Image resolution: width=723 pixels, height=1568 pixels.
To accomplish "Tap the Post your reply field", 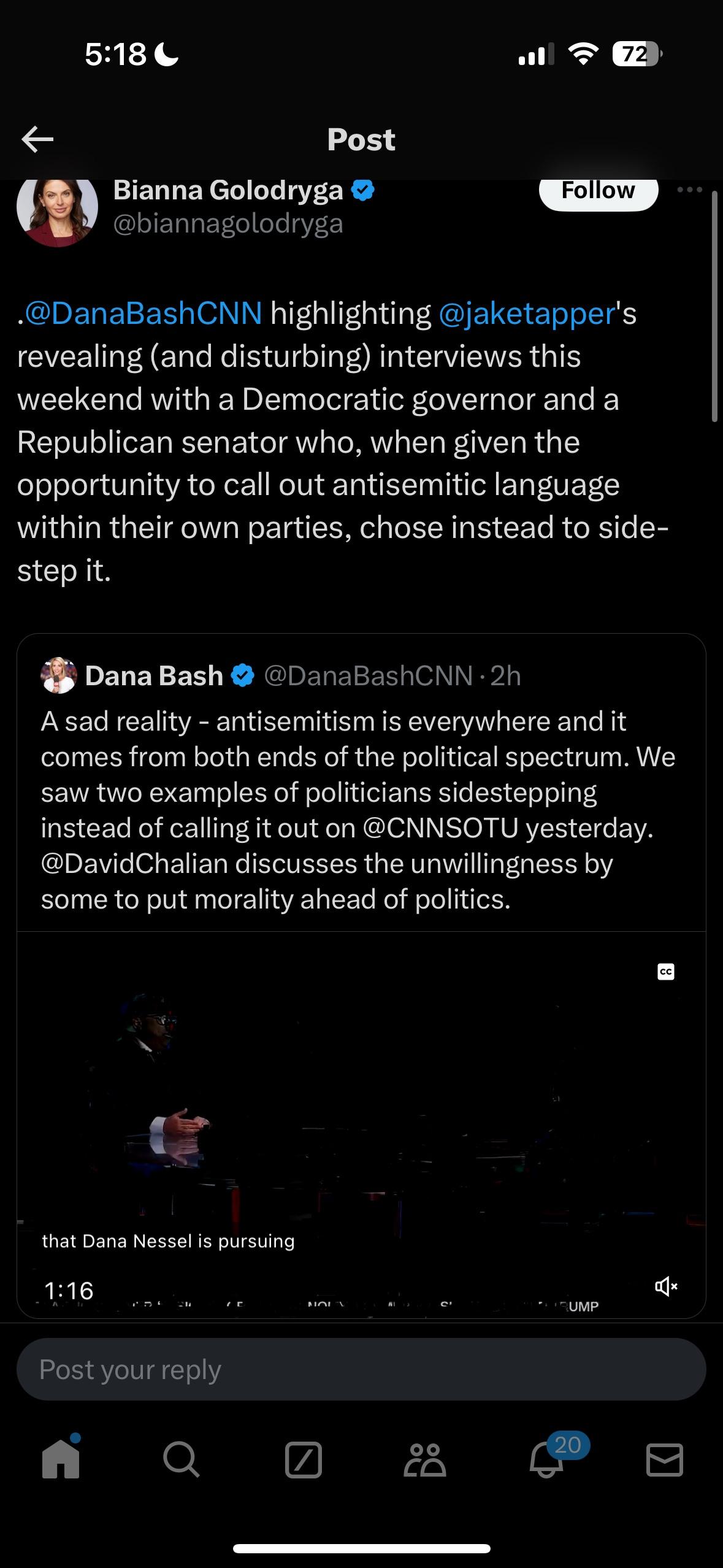I will click(361, 1369).
